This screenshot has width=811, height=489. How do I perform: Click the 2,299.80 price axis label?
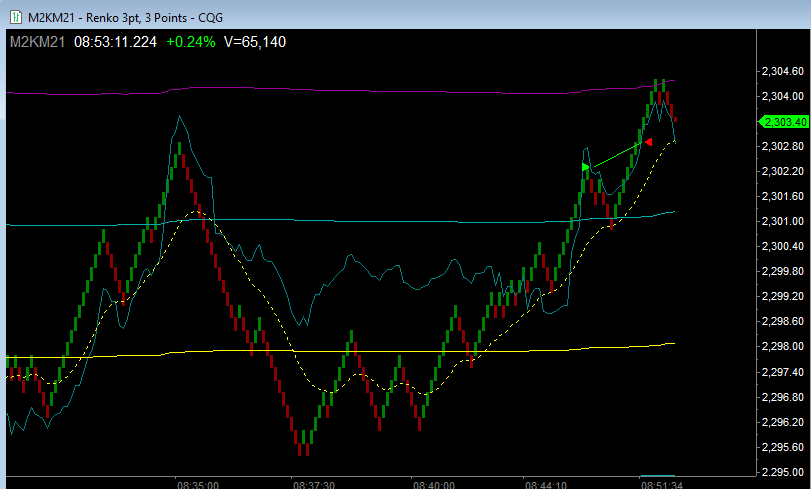pos(783,271)
